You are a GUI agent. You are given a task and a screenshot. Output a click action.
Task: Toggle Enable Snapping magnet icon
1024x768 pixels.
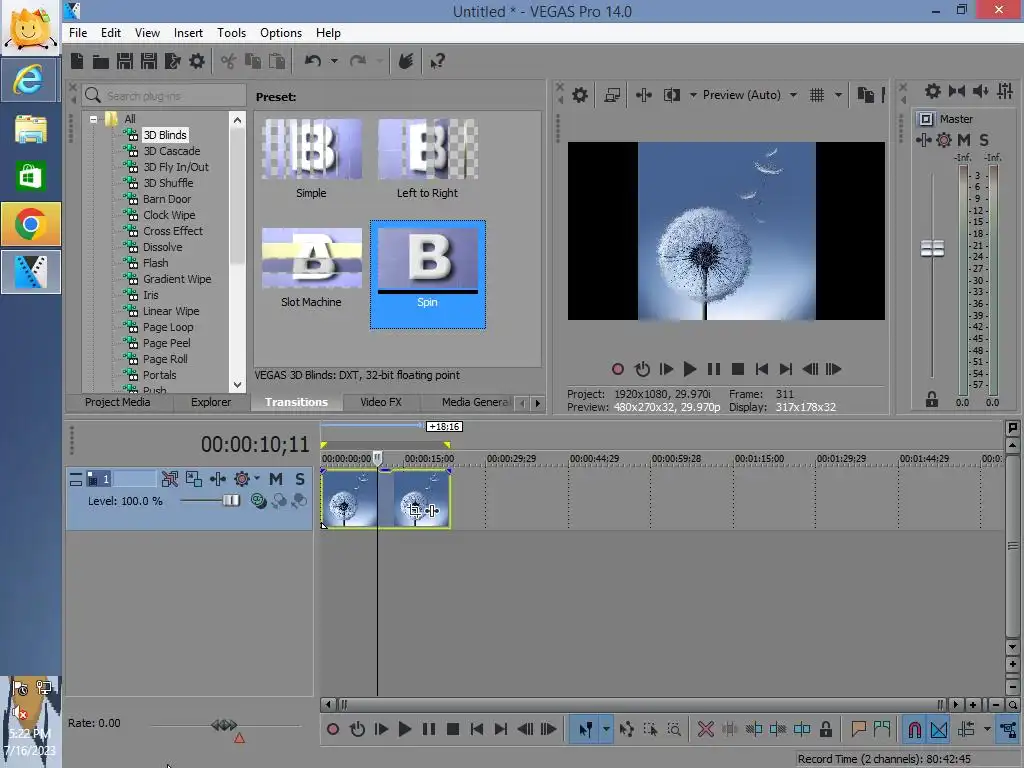coord(914,729)
